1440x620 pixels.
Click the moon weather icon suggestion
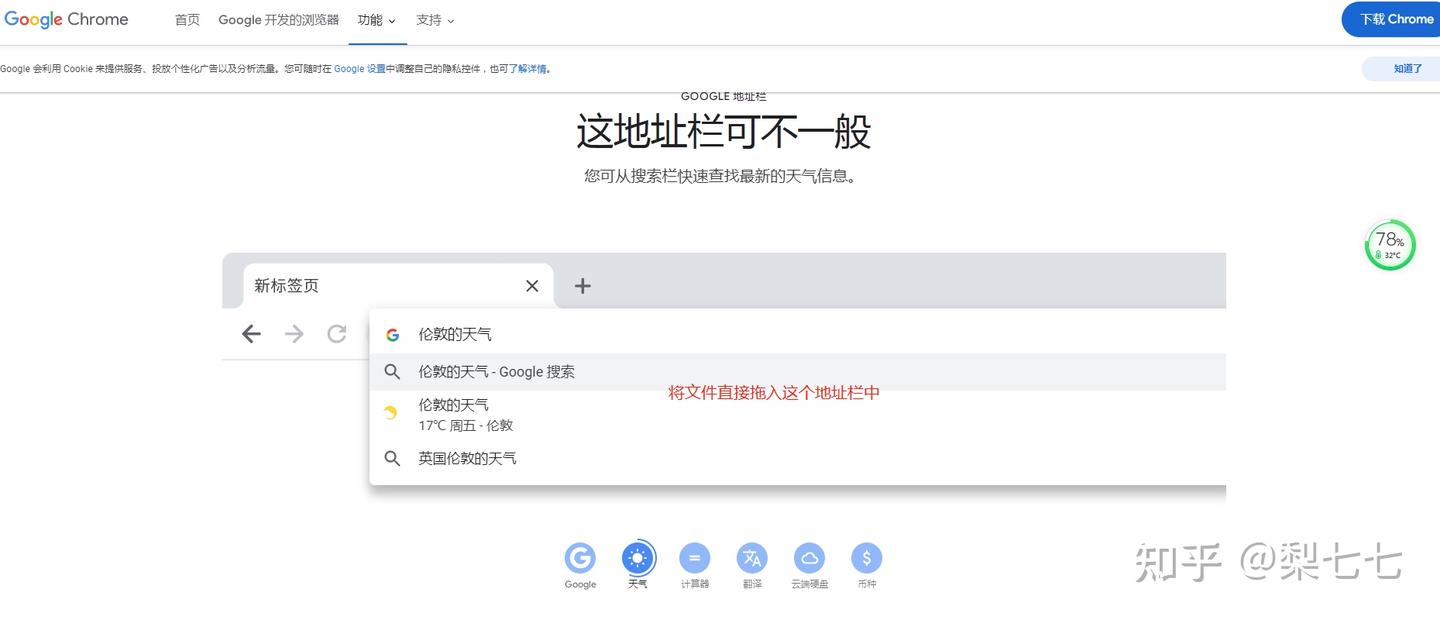391,413
